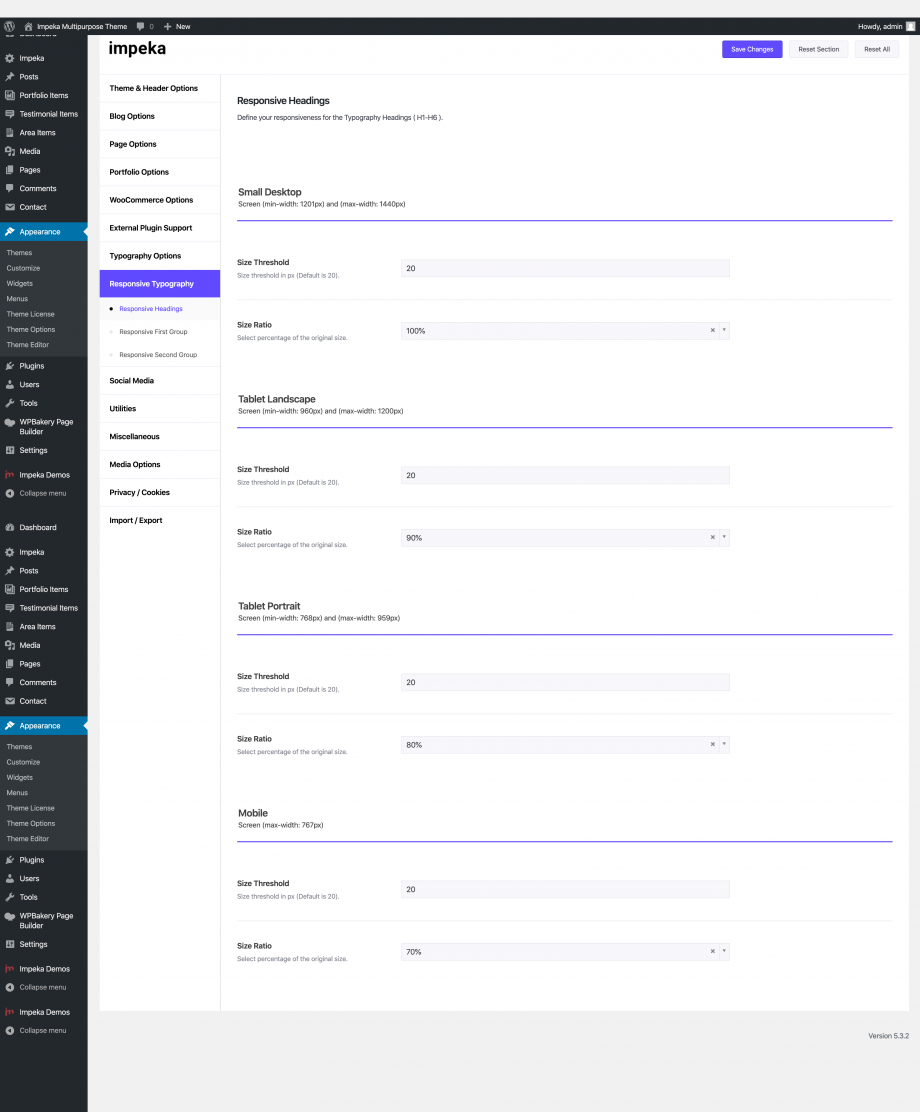Screen dimensions: 920x1112
Task: Open the Mobile Size Ratio dropdown
Action: pyautogui.click(x=723, y=951)
